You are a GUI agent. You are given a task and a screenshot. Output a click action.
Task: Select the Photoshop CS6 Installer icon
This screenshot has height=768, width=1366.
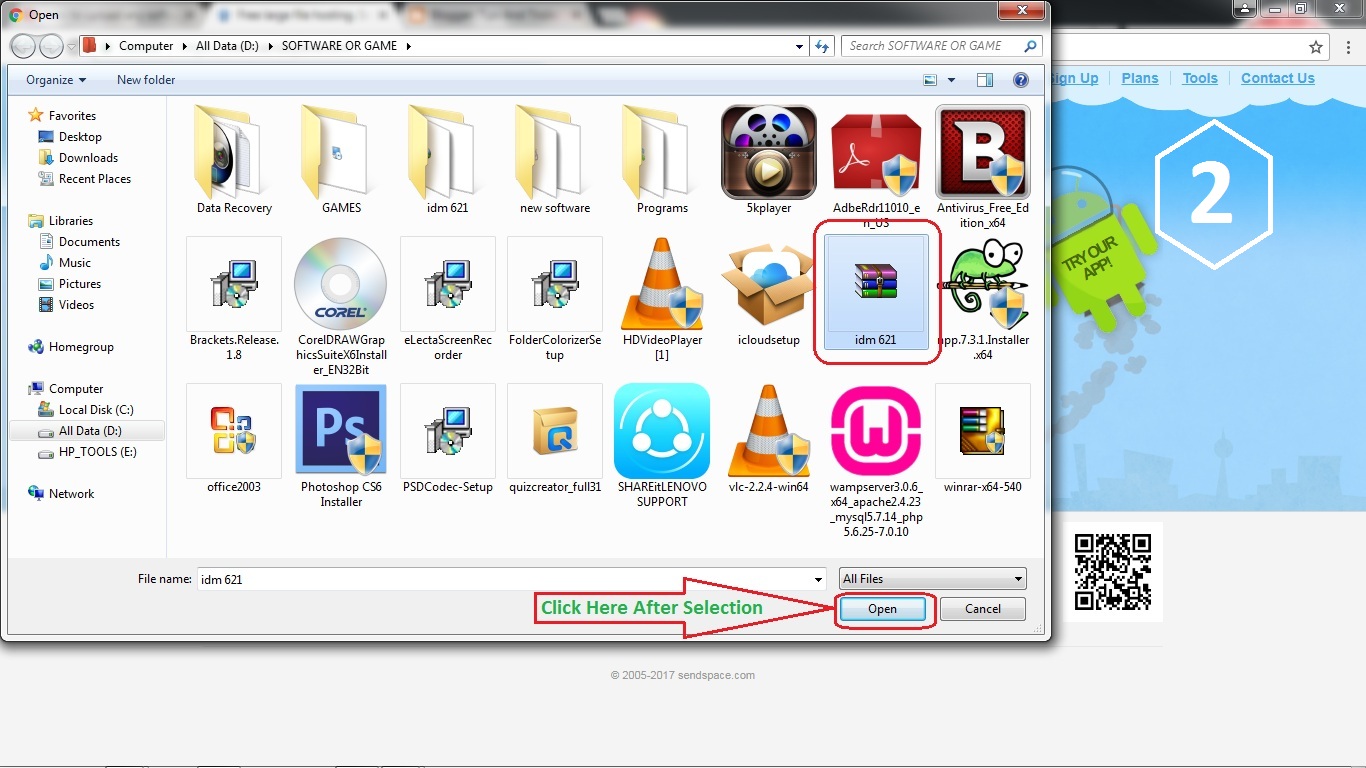tap(340, 431)
